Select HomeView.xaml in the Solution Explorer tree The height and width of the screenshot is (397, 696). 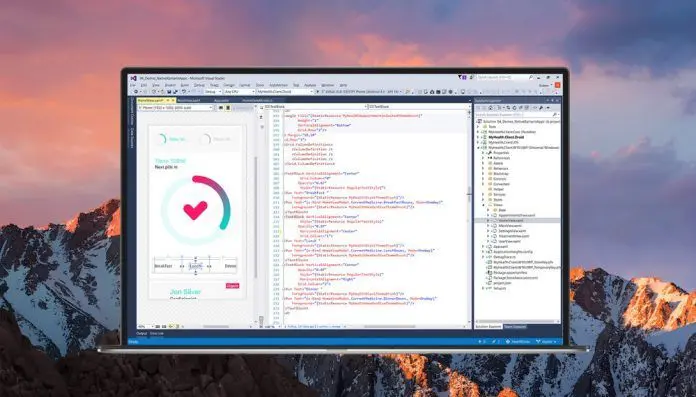(x=510, y=220)
